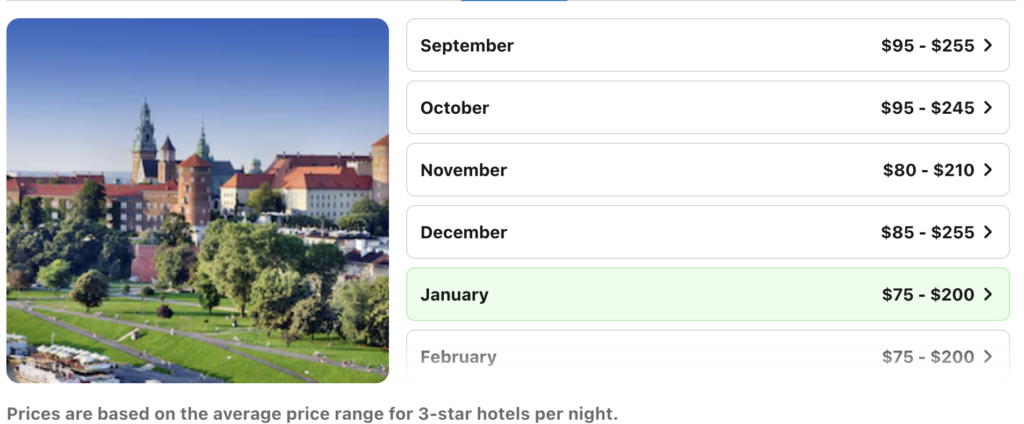Click the chevron arrow in the October row

point(988,108)
